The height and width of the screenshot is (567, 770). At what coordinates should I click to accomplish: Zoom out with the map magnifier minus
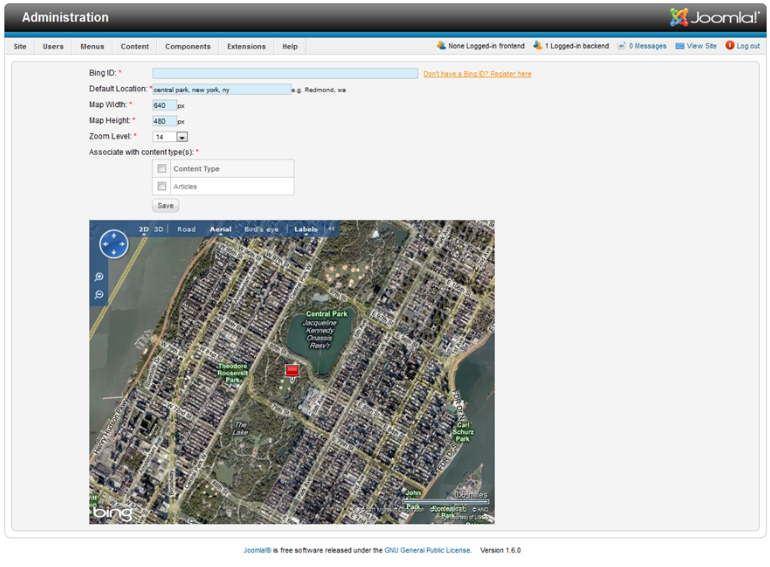pyautogui.click(x=99, y=295)
